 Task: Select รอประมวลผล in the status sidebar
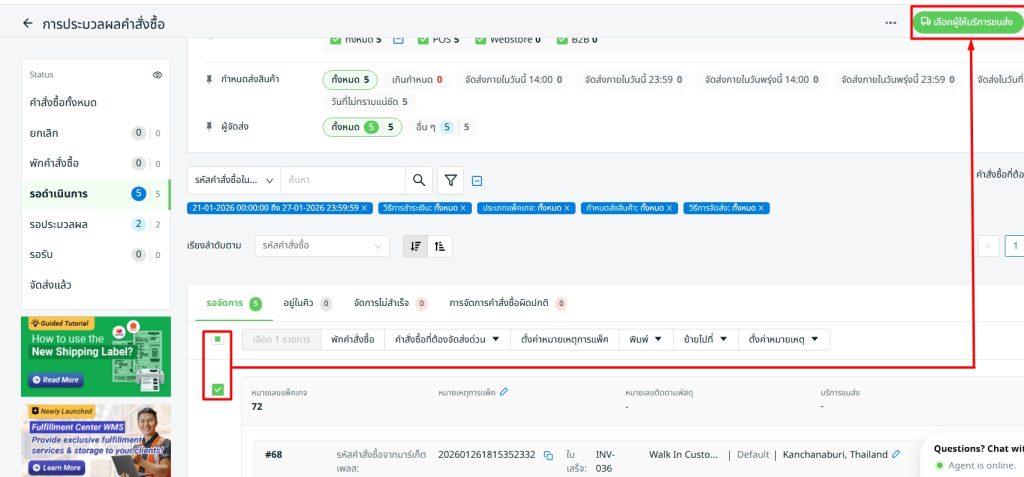click(x=59, y=224)
